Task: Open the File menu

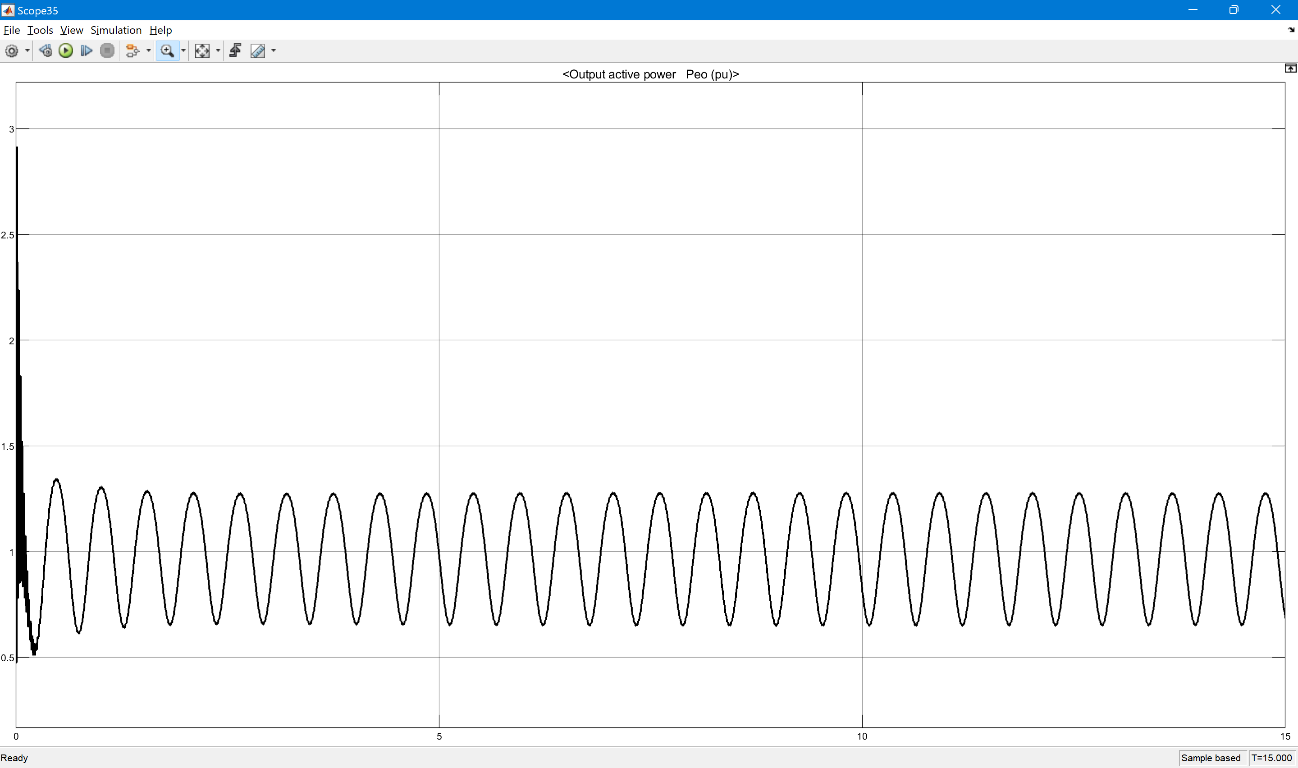Action: (12, 30)
